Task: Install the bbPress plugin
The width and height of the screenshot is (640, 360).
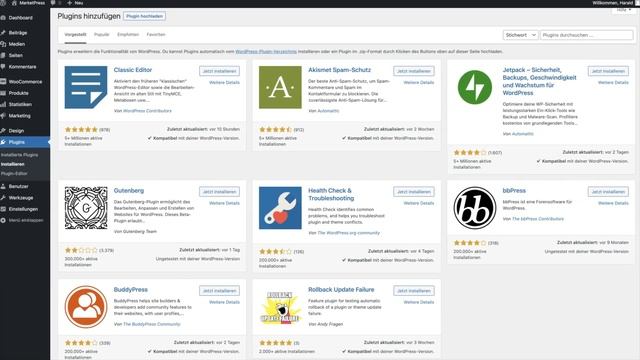Action: [608, 192]
